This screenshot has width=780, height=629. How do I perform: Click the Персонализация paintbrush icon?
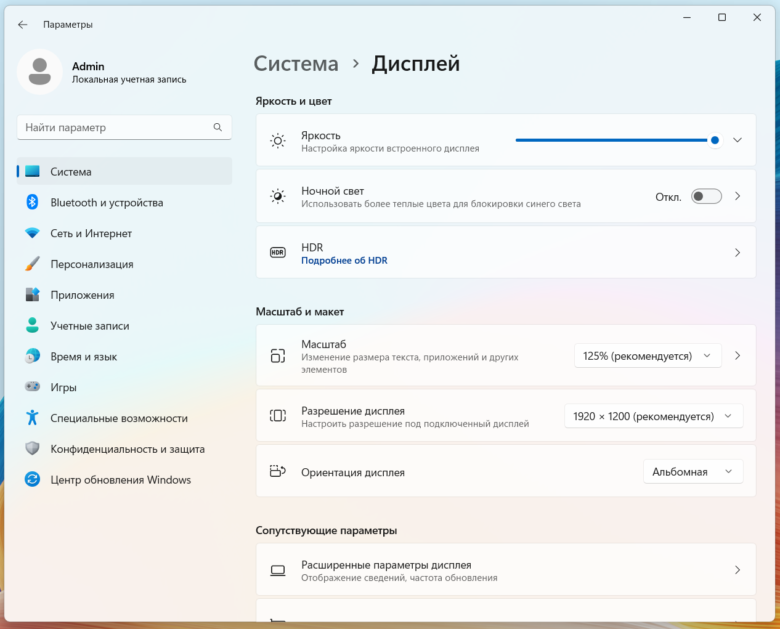(32, 264)
